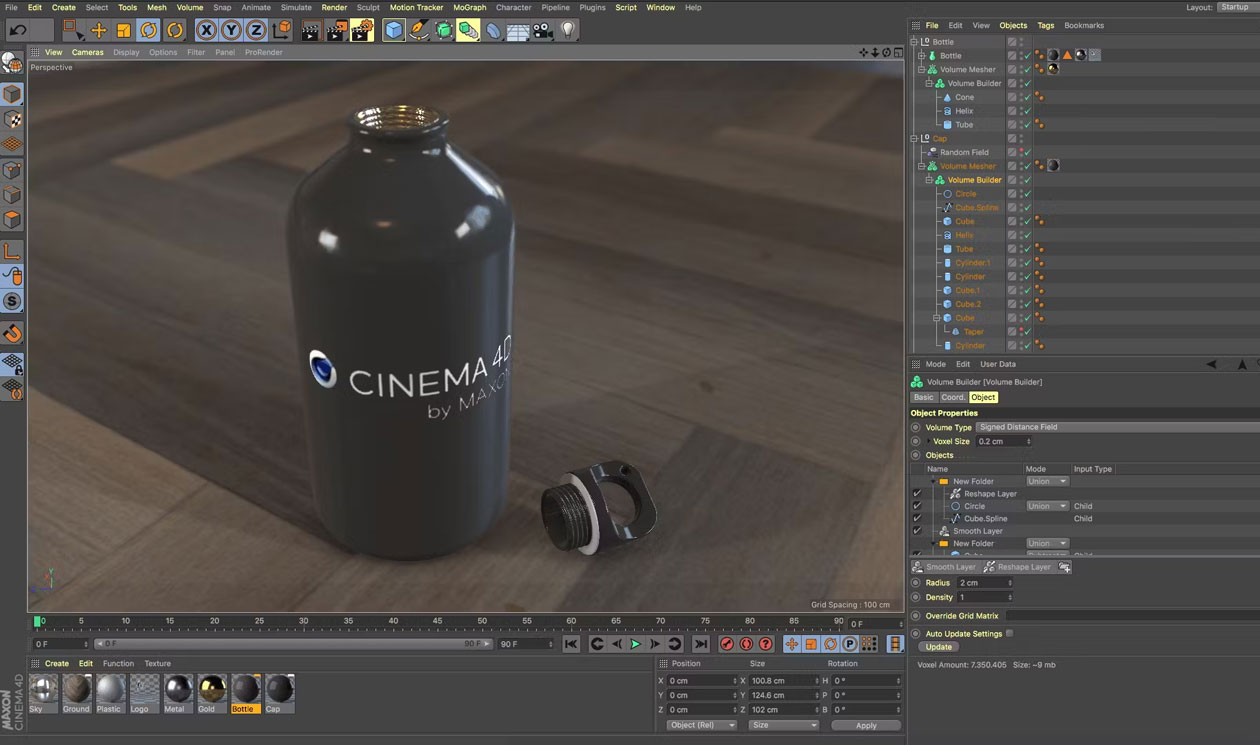The width and height of the screenshot is (1260, 745).
Task: Toggle Position keying in timeline bar
Action: (792, 644)
